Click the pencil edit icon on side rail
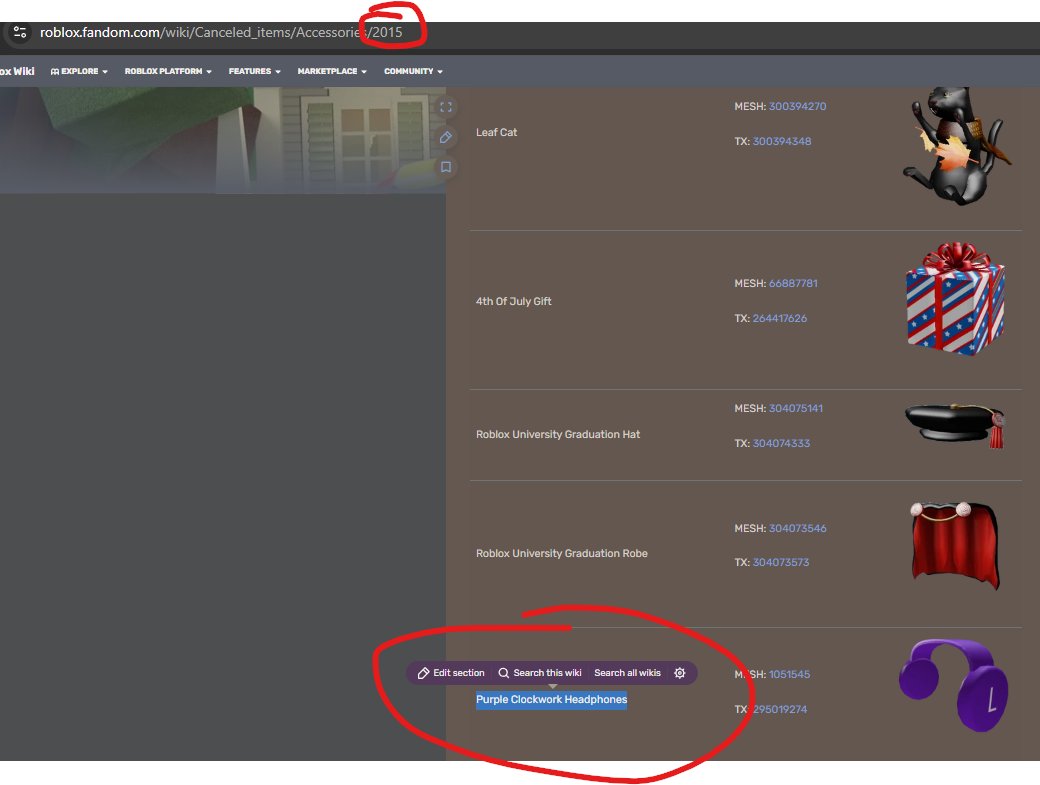Viewport: 1040px width, 785px height. point(446,137)
